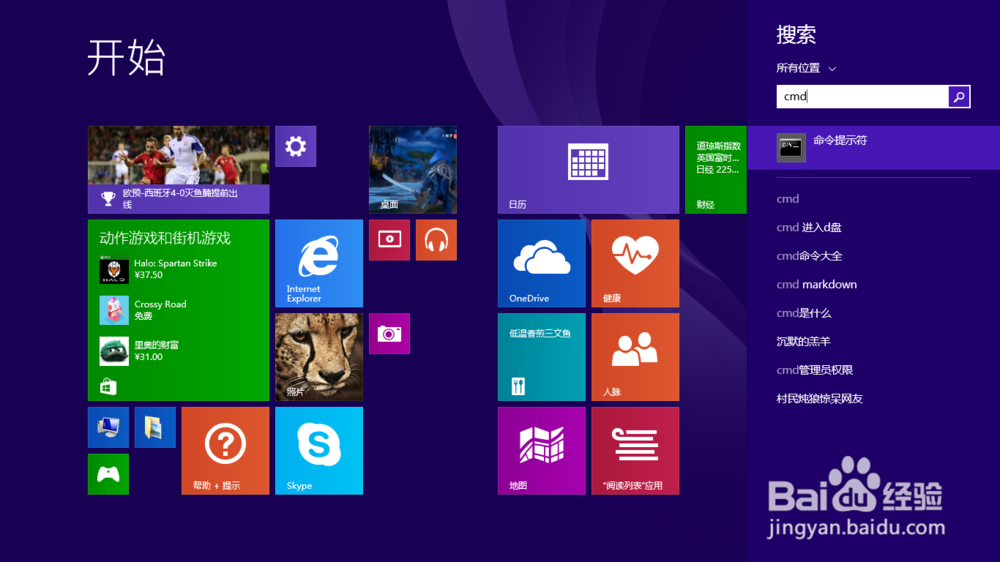Open the OneDrive tile

pos(541,263)
